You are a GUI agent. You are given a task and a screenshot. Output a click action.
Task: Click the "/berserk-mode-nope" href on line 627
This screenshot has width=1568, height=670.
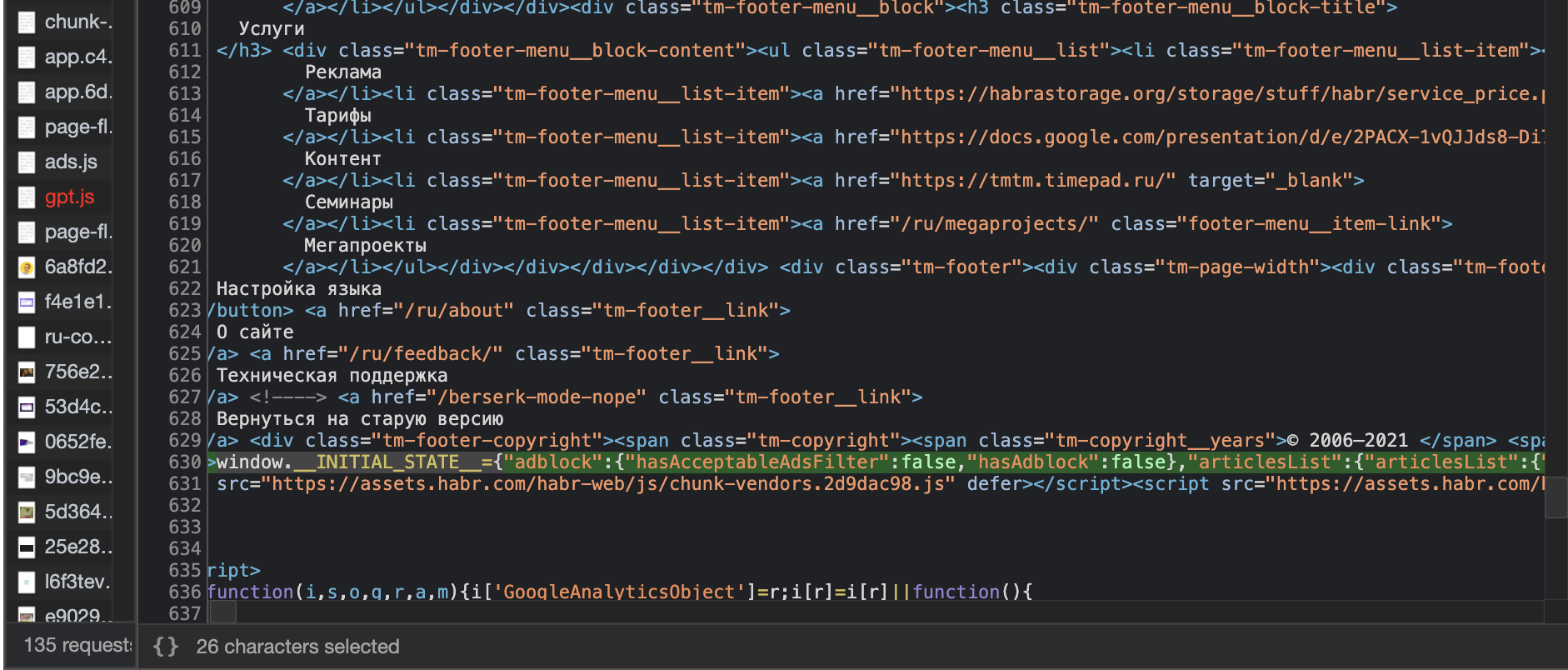pos(536,397)
